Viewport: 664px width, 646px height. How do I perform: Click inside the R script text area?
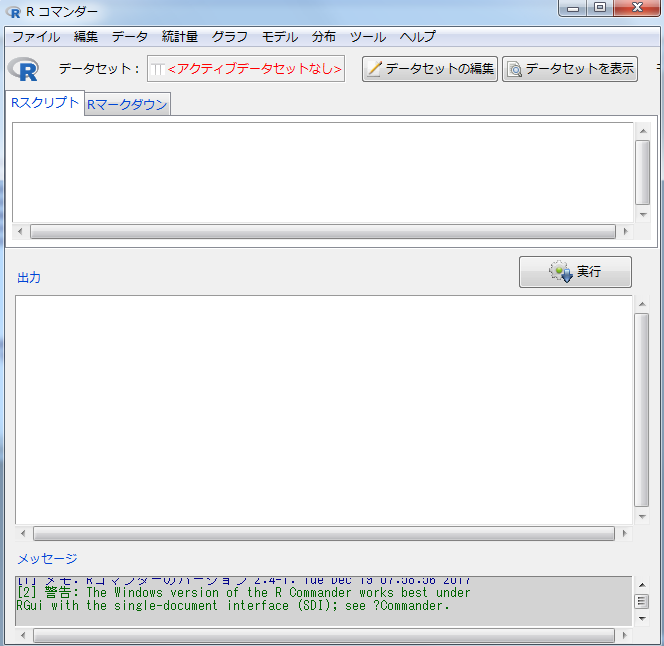[x=323, y=172]
